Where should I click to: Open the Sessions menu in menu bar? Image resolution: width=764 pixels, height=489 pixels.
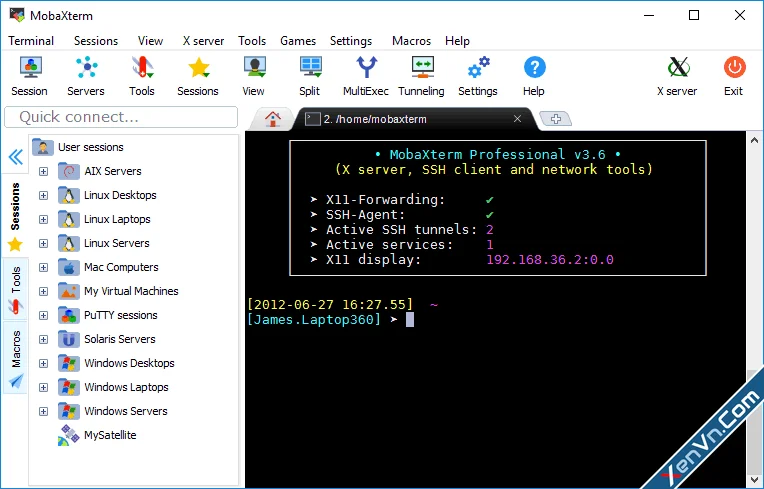point(96,41)
